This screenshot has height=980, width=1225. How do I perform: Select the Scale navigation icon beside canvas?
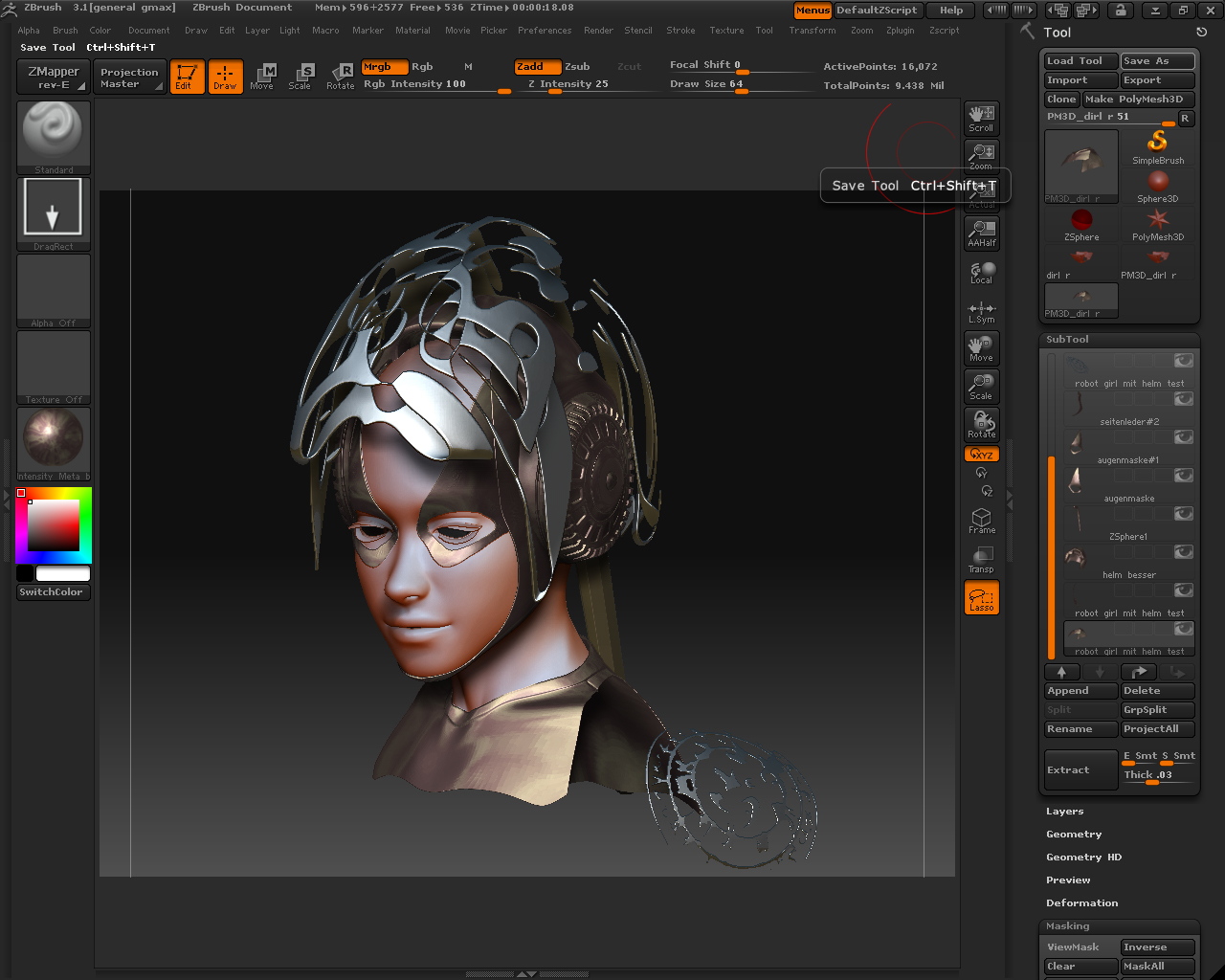point(981,386)
